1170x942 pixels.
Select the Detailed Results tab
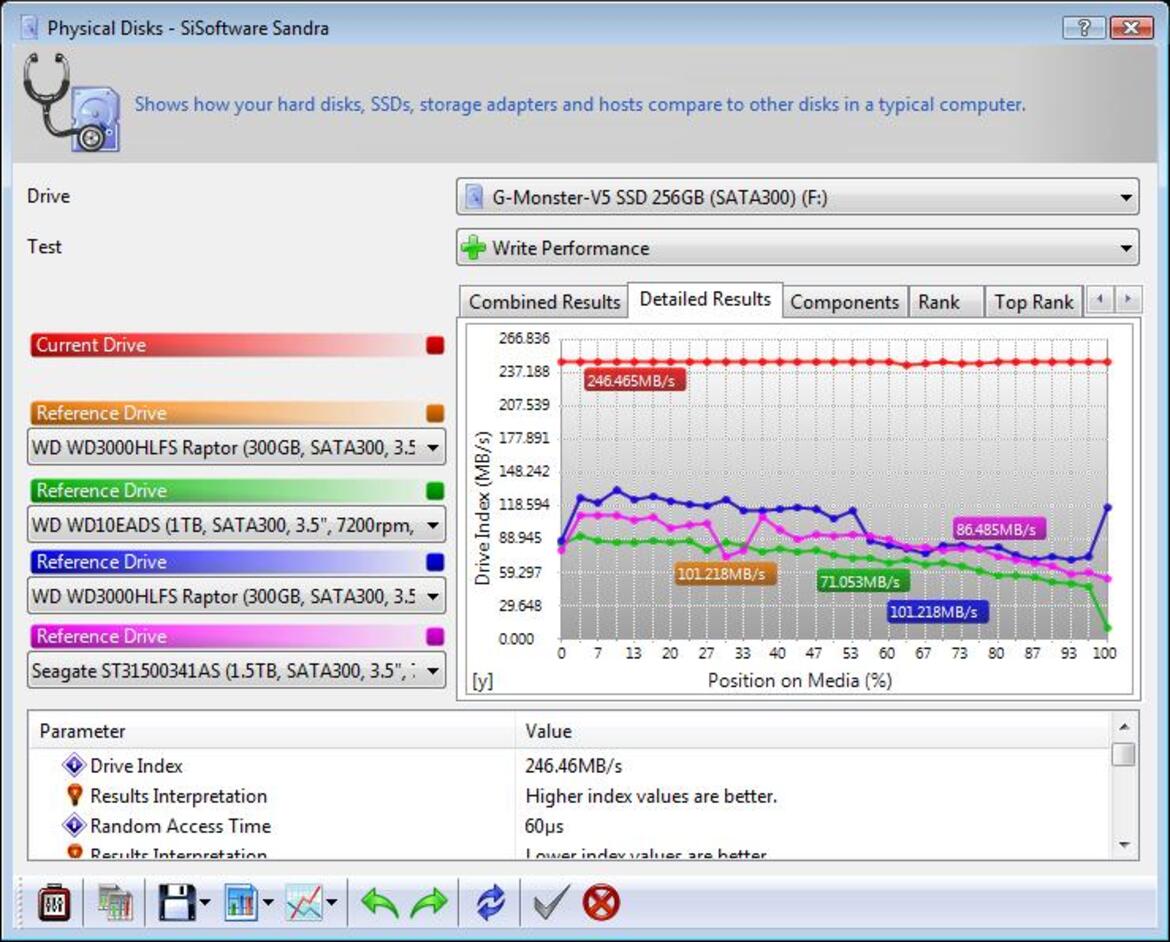705,299
